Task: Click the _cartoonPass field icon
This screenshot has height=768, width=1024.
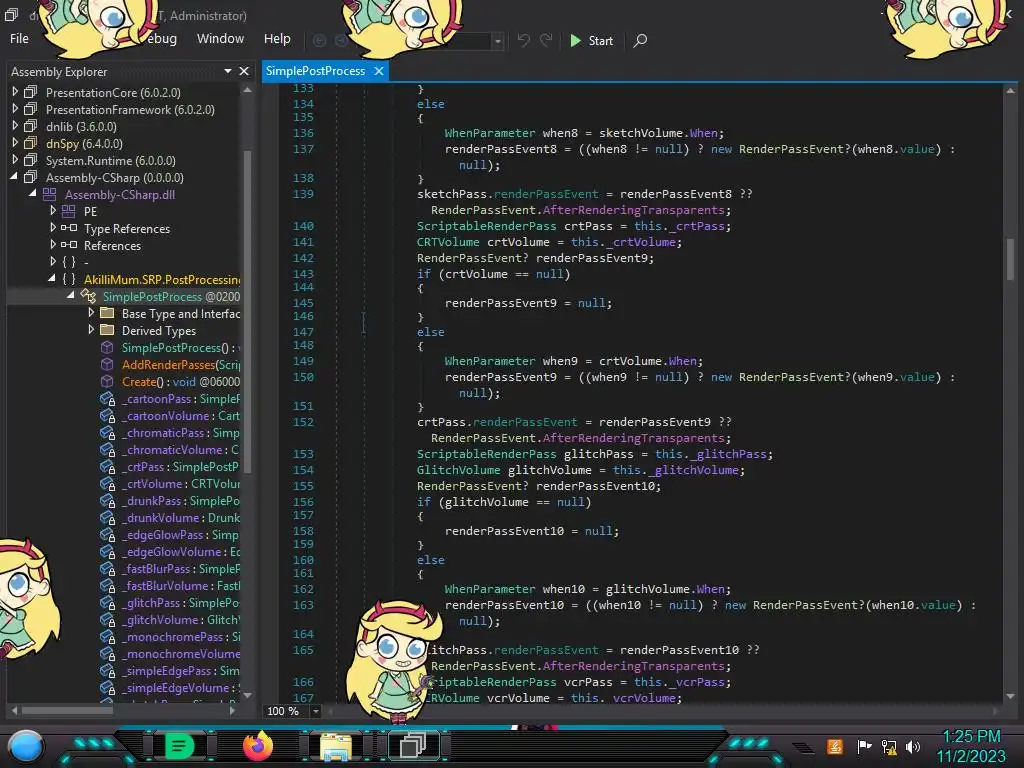Action: (x=107, y=398)
